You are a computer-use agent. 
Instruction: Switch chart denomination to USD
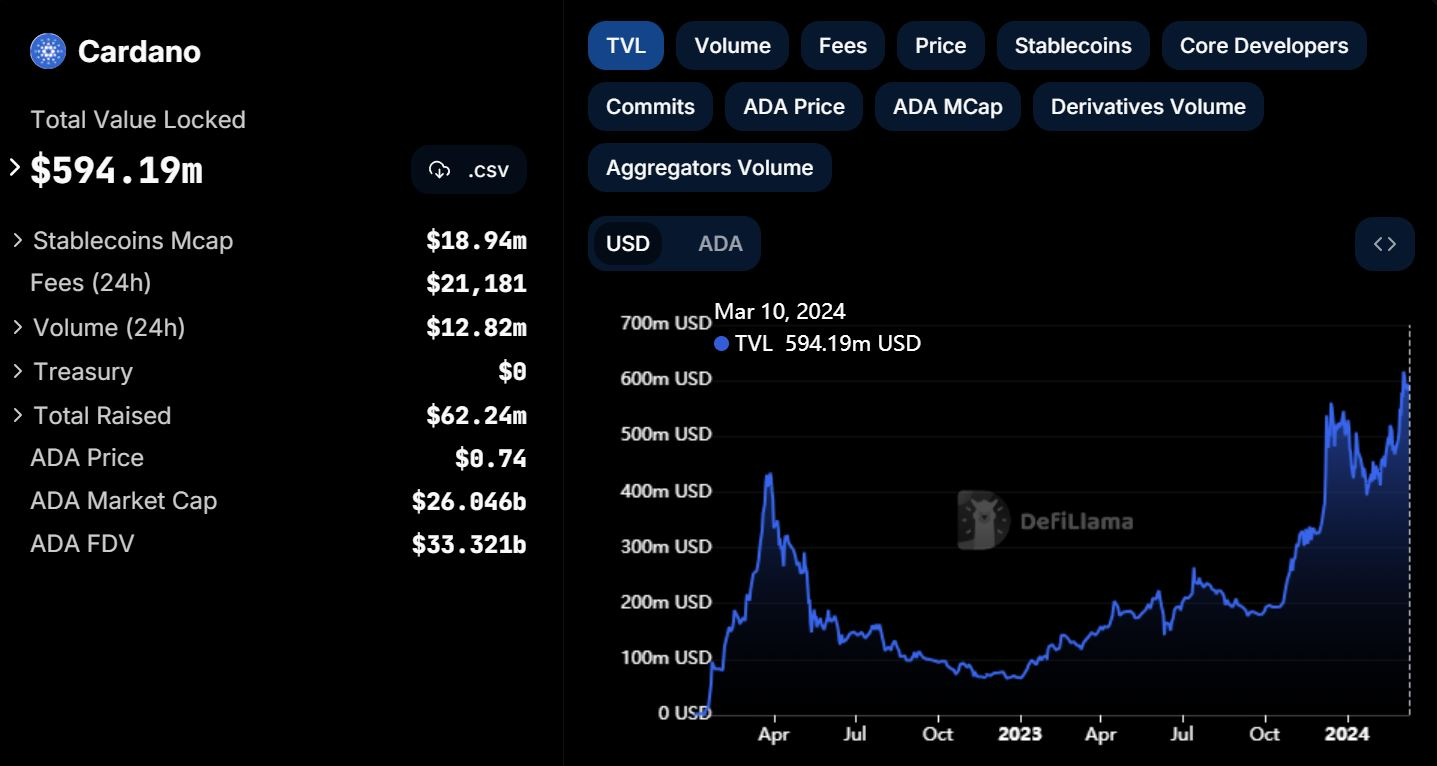[x=628, y=244]
